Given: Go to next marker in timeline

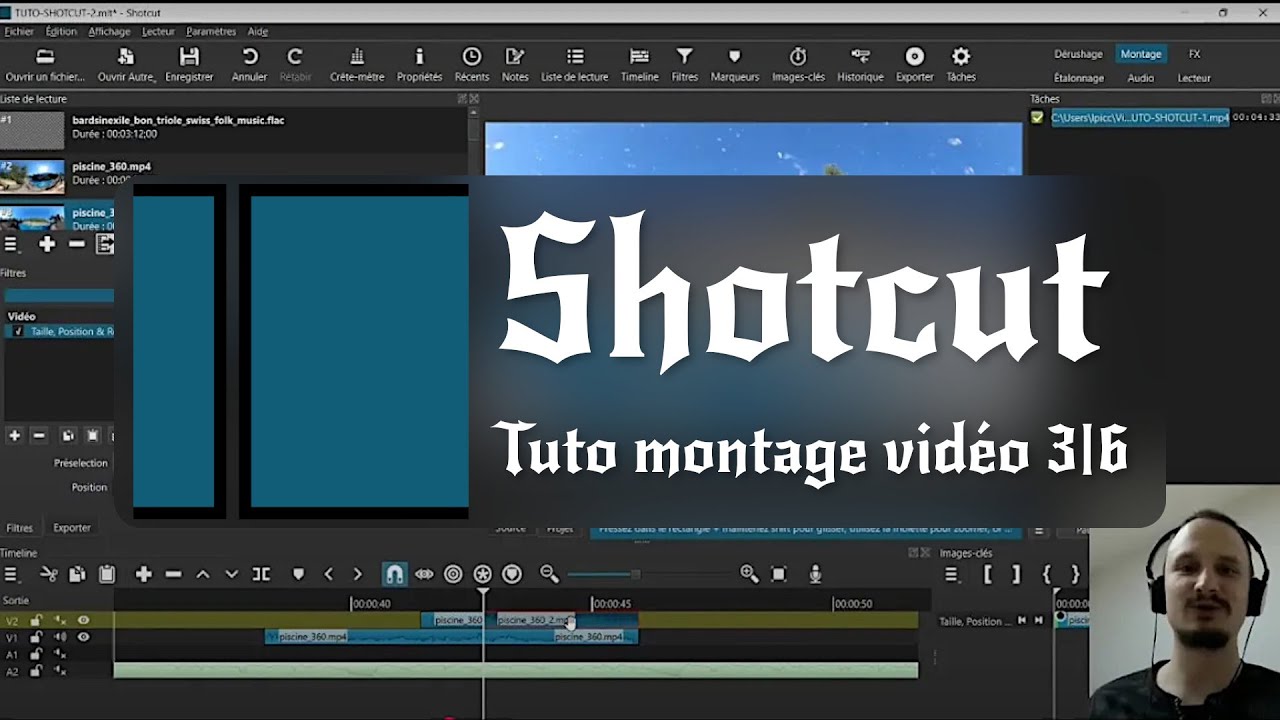Looking at the screenshot, I should (x=357, y=574).
